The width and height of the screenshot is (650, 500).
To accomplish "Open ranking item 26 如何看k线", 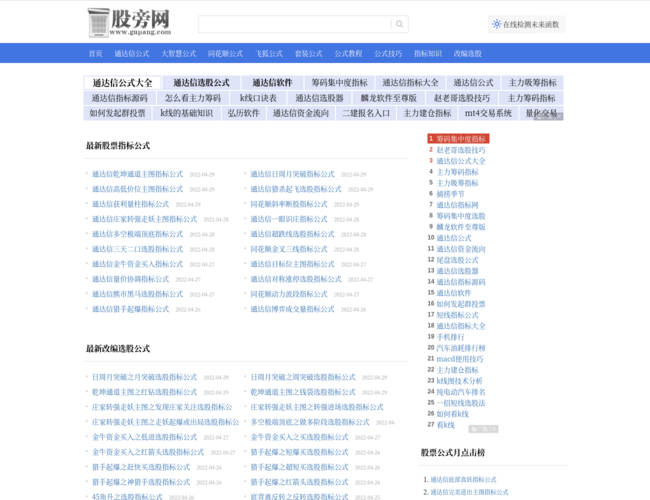I will coord(452,414).
